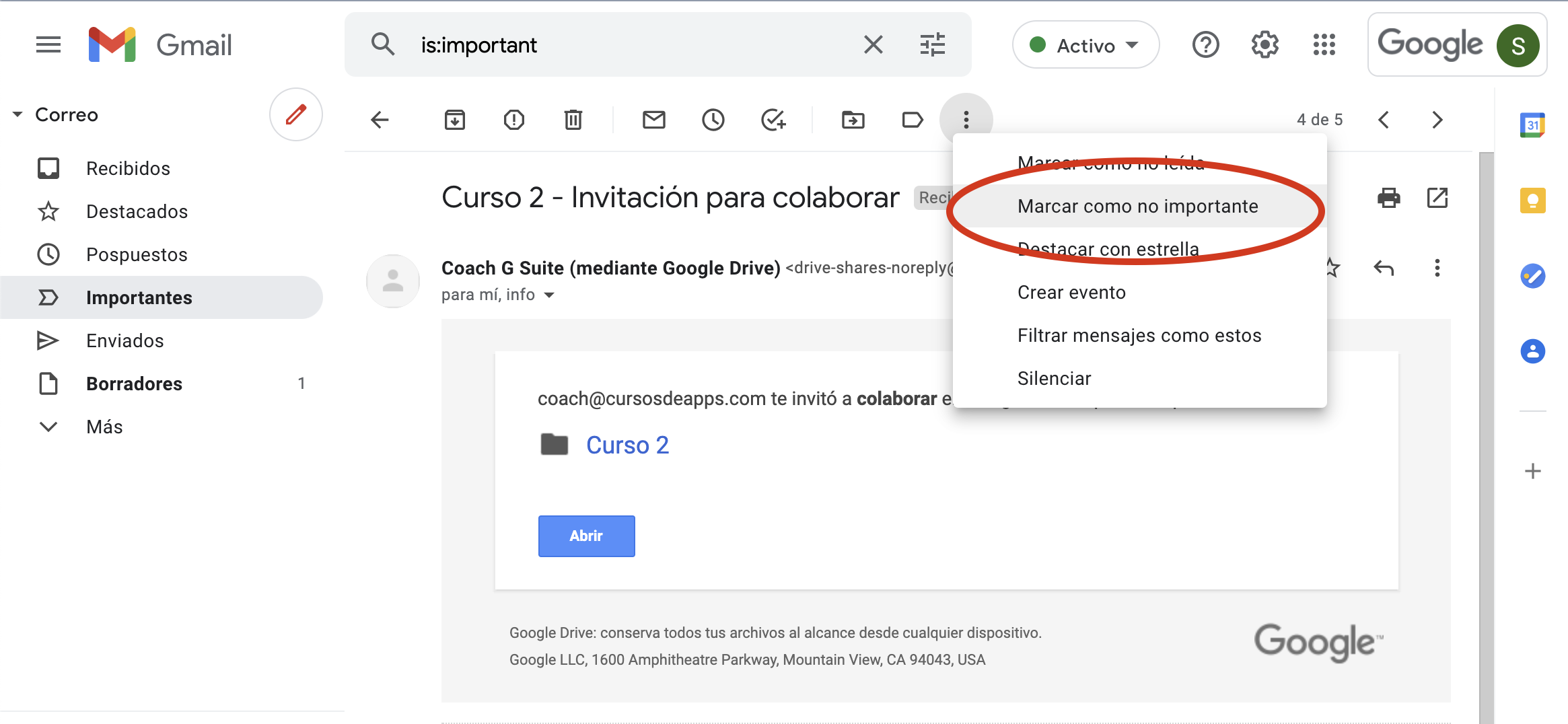Screen dimensions: 1568x724
Task: Click the sender name Coach G Suite
Action: pyautogui.click(x=611, y=268)
